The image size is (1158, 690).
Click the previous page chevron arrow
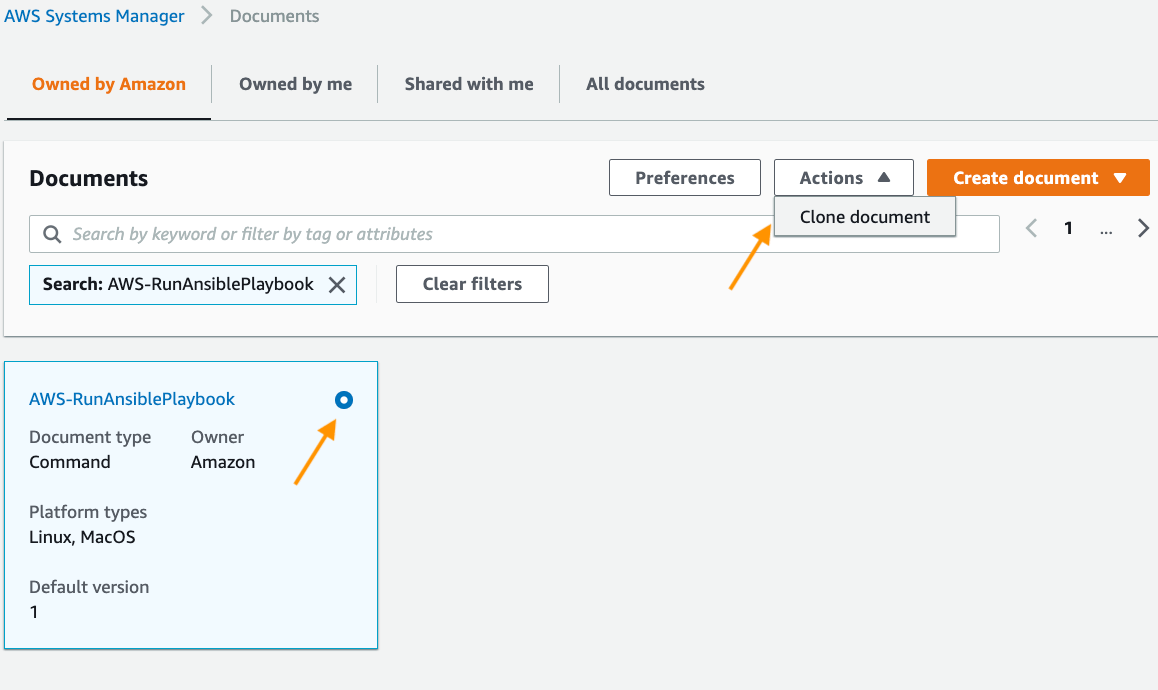tap(1031, 228)
